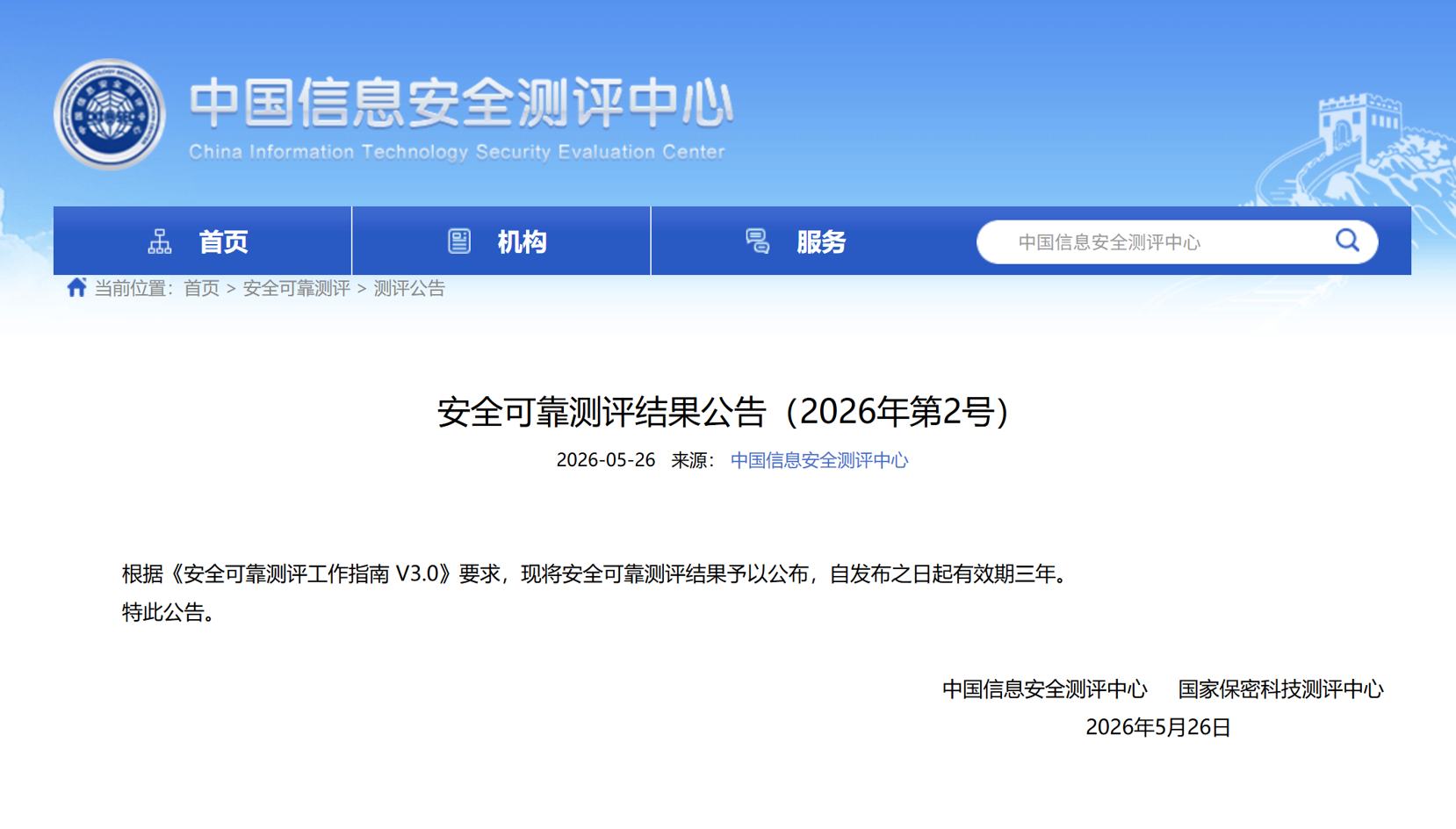Click the CNITSEC circular logo emblem
This screenshot has width=1456, height=829.
click(x=110, y=115)
